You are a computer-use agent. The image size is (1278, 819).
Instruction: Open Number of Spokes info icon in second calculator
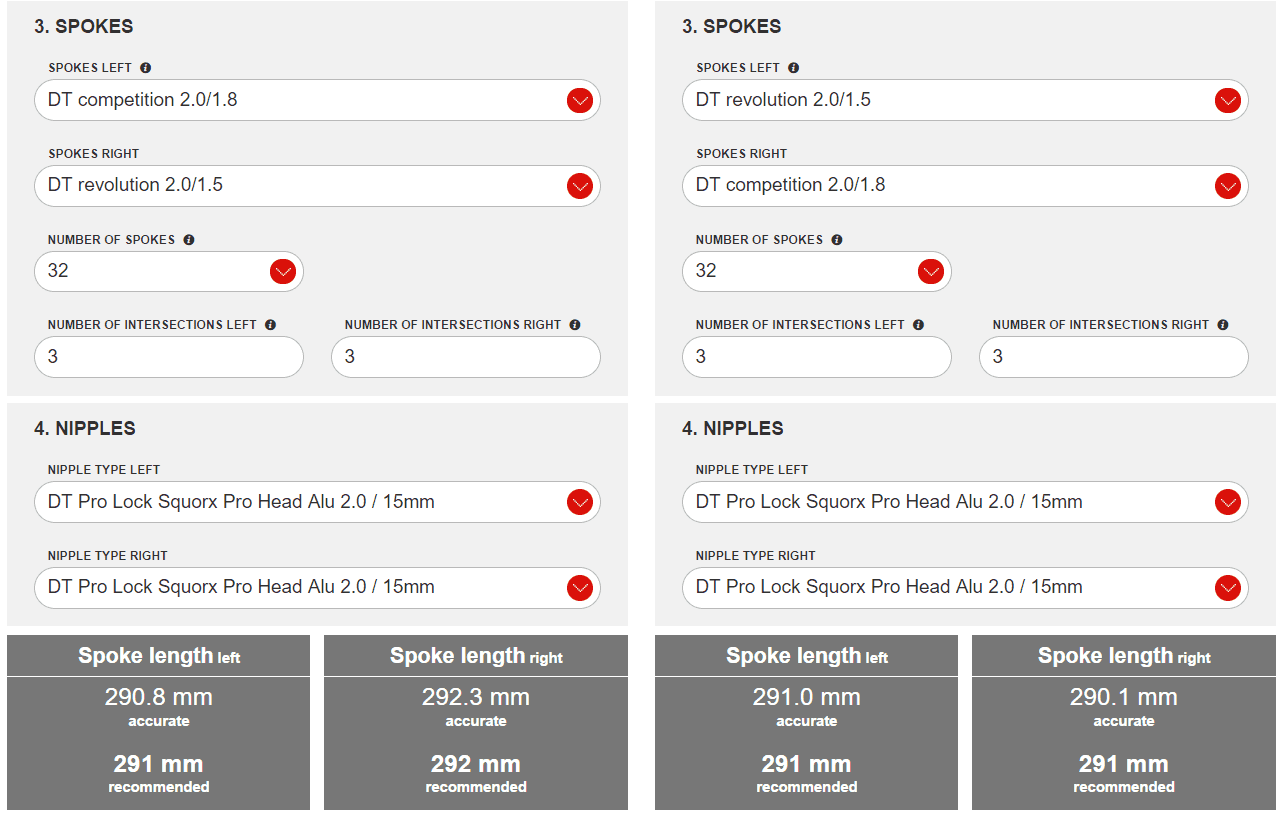click(837, 240)
